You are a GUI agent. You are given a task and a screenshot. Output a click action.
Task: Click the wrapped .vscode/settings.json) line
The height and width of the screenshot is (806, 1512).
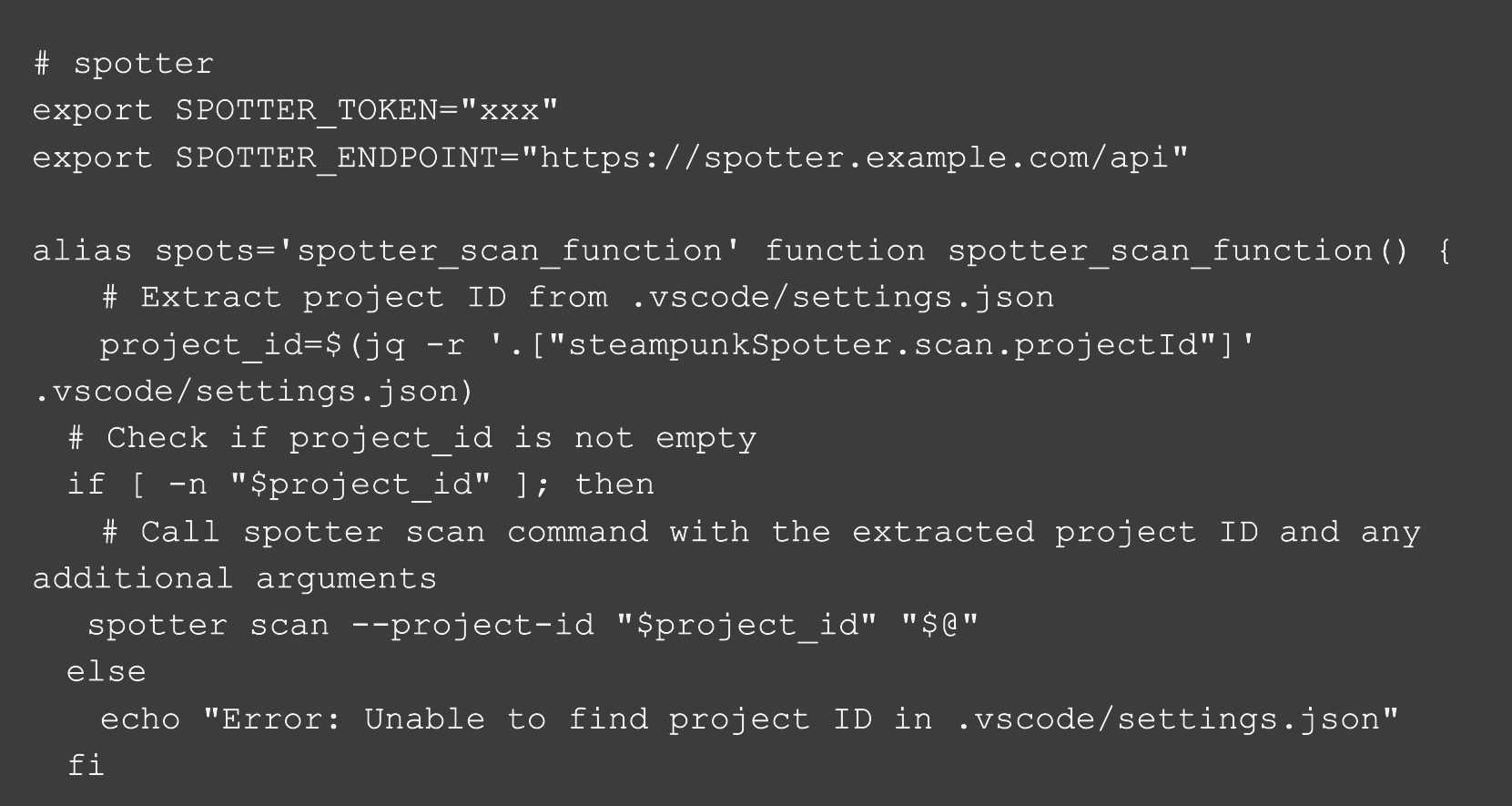[253, 392]
